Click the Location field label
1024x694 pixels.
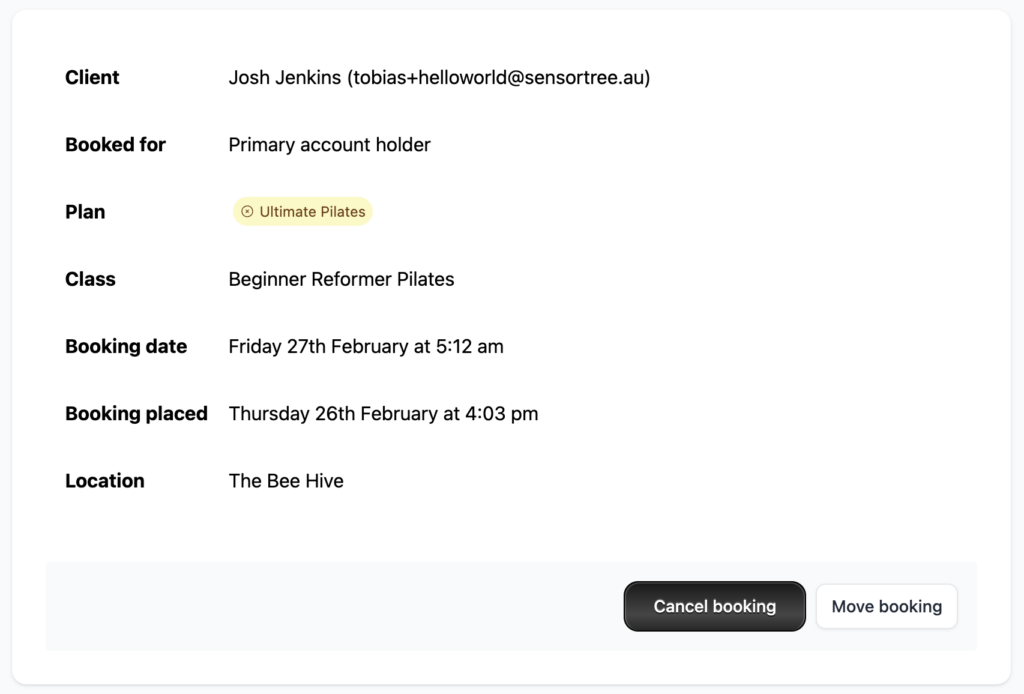[x=104, y=481]
